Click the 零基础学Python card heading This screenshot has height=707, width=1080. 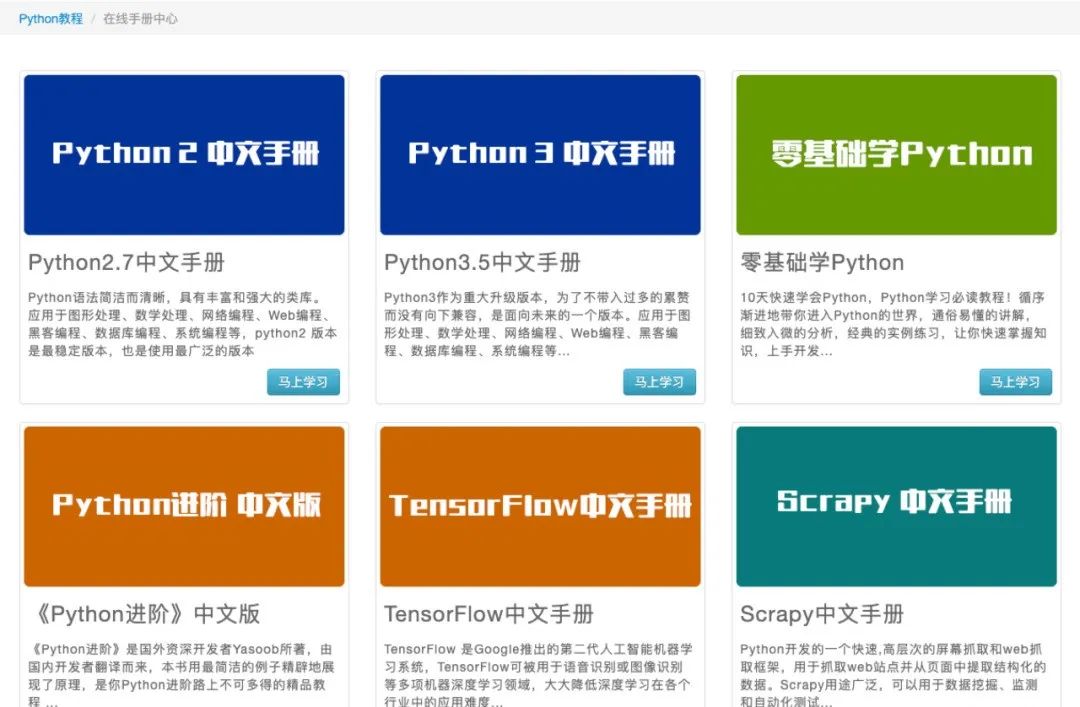point(822,263)
